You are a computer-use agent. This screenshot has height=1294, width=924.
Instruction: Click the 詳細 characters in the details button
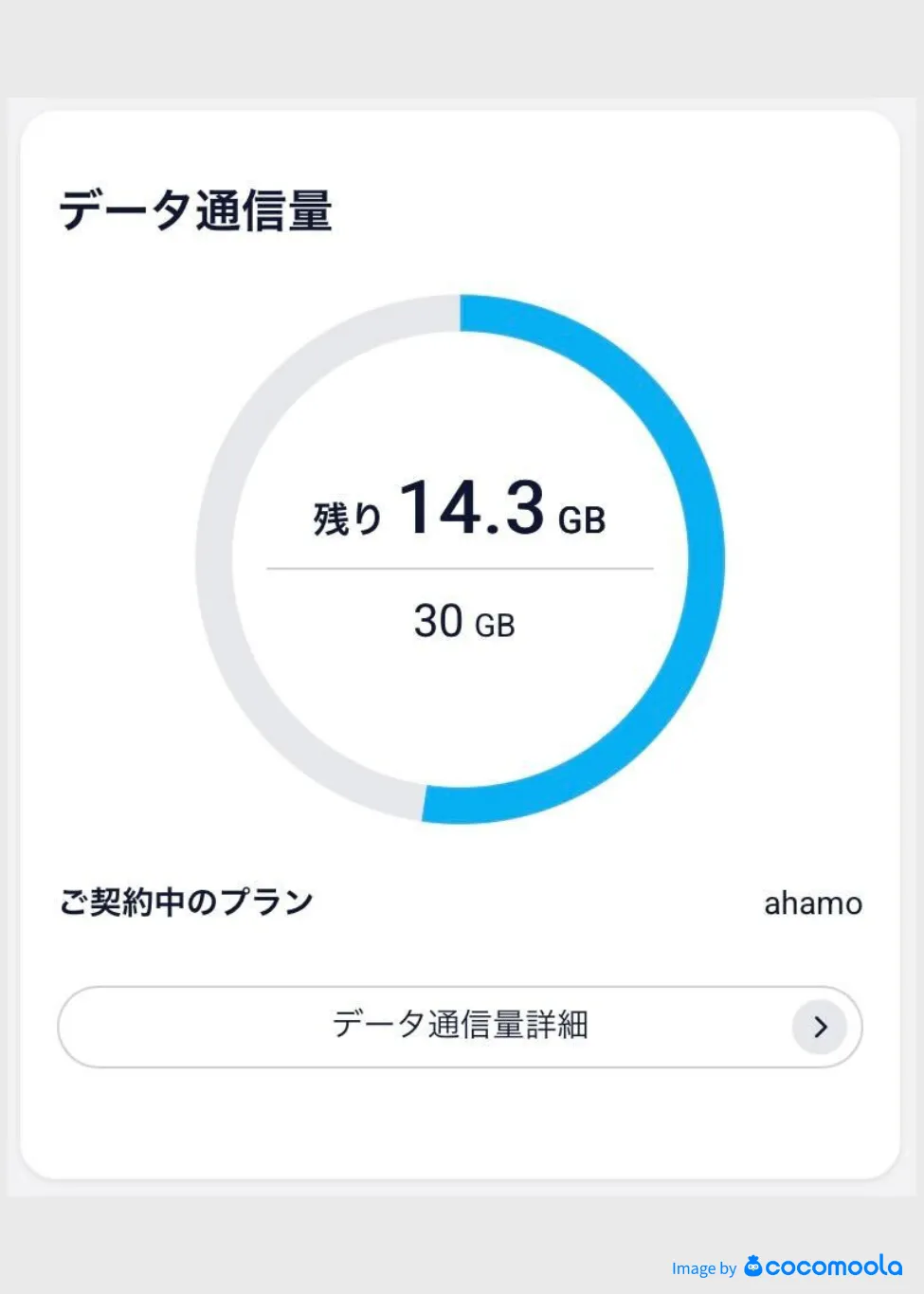click(x=557, y=1025)
